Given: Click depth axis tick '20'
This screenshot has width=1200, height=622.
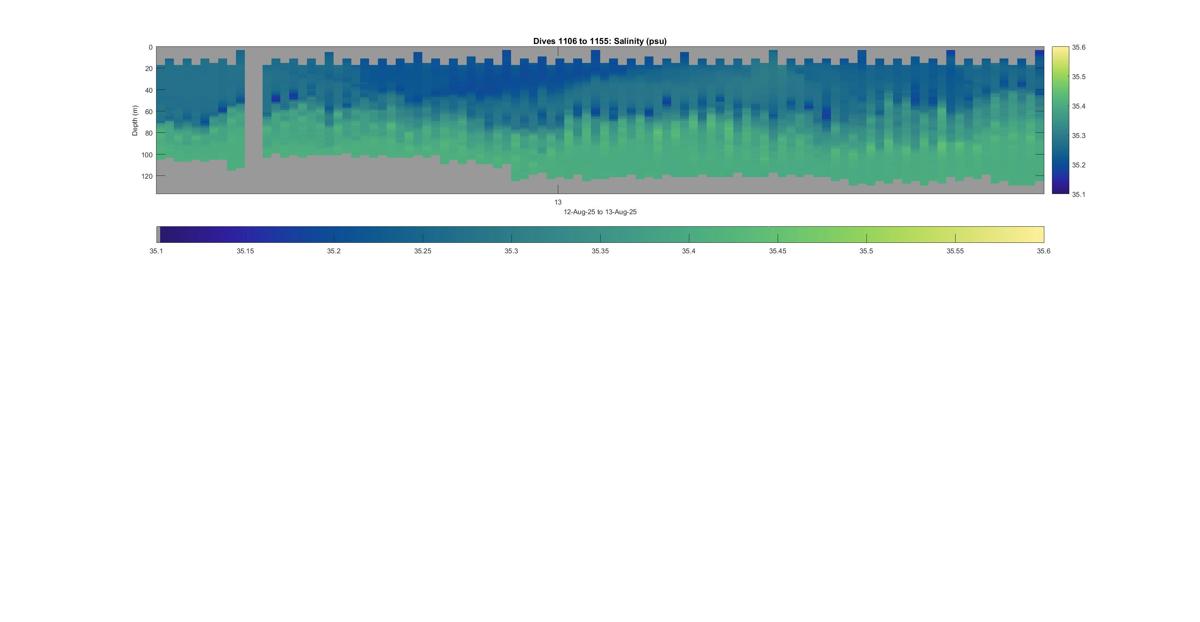Looking at the screenshot, I should 148,69.
